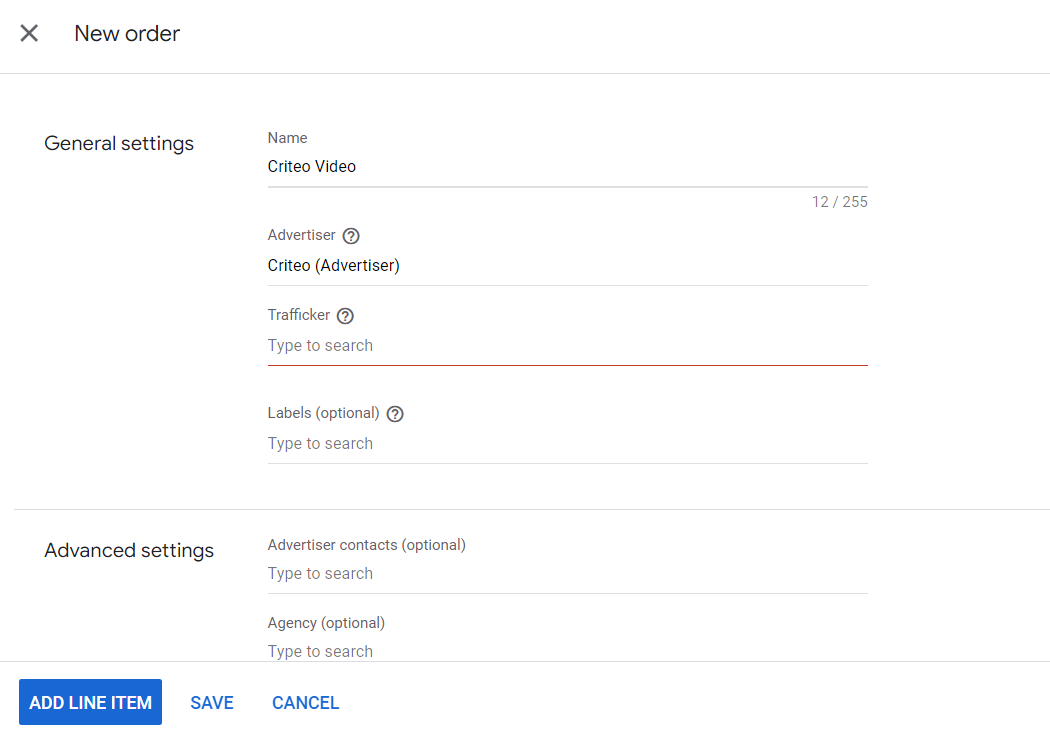Cancel the order creation
Viewport: 1050px width, 733px height.
(305, 703)
